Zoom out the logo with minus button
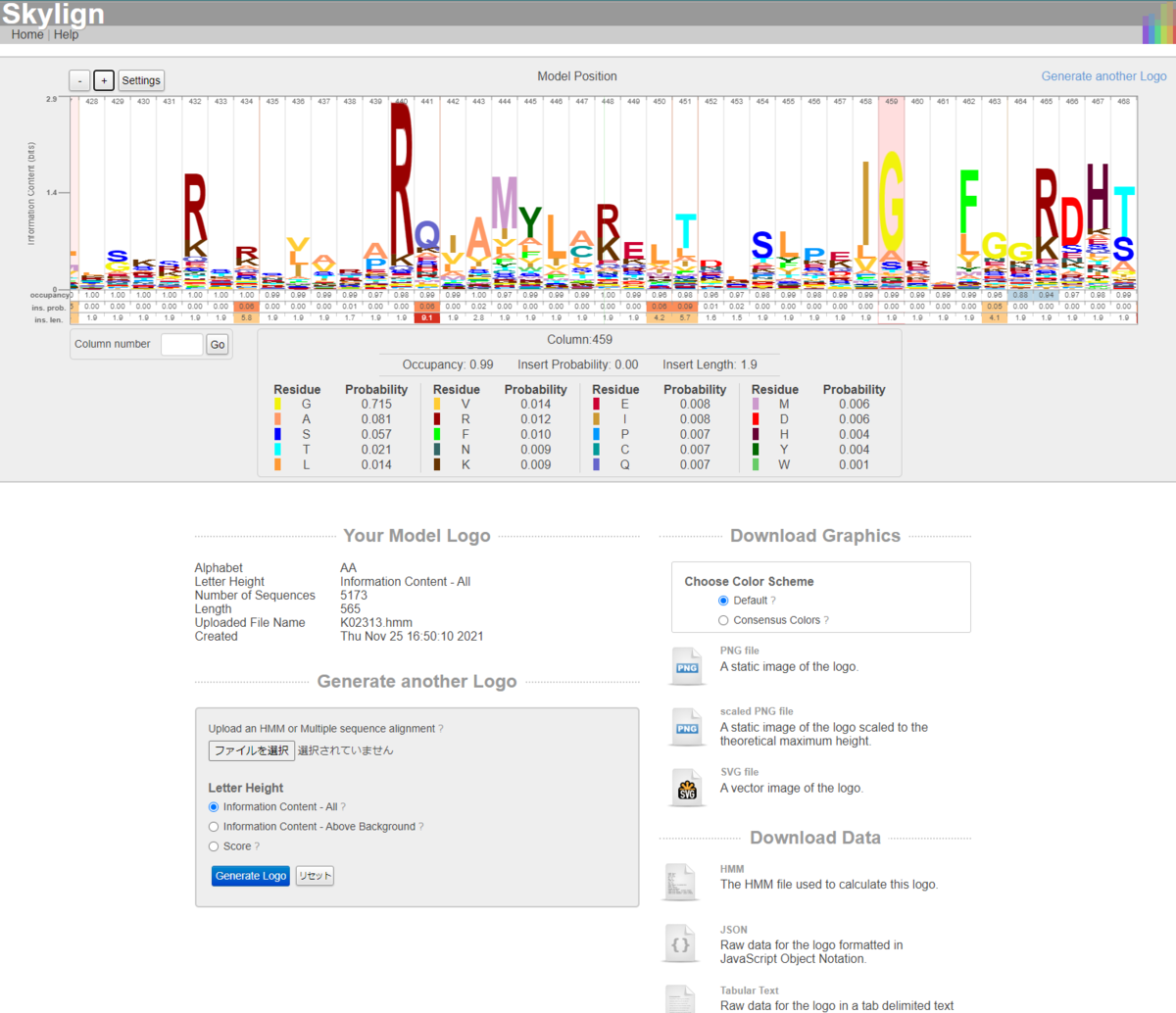The image size is (1176, 1013). [x=80, y=80]
